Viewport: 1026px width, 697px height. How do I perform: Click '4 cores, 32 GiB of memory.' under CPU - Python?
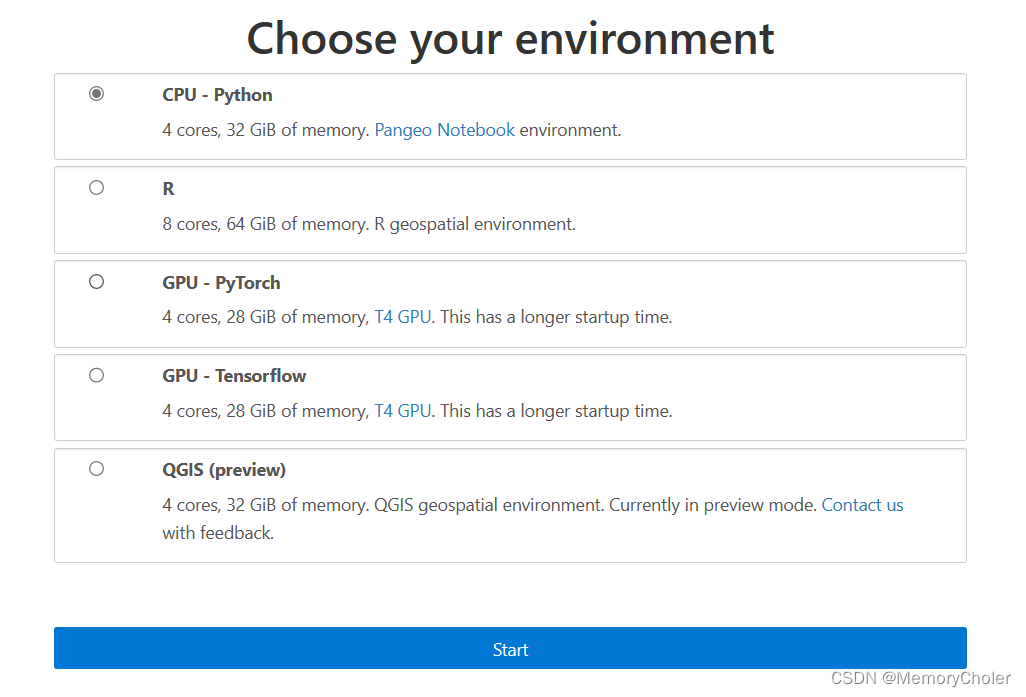click(x=266, y=130)
